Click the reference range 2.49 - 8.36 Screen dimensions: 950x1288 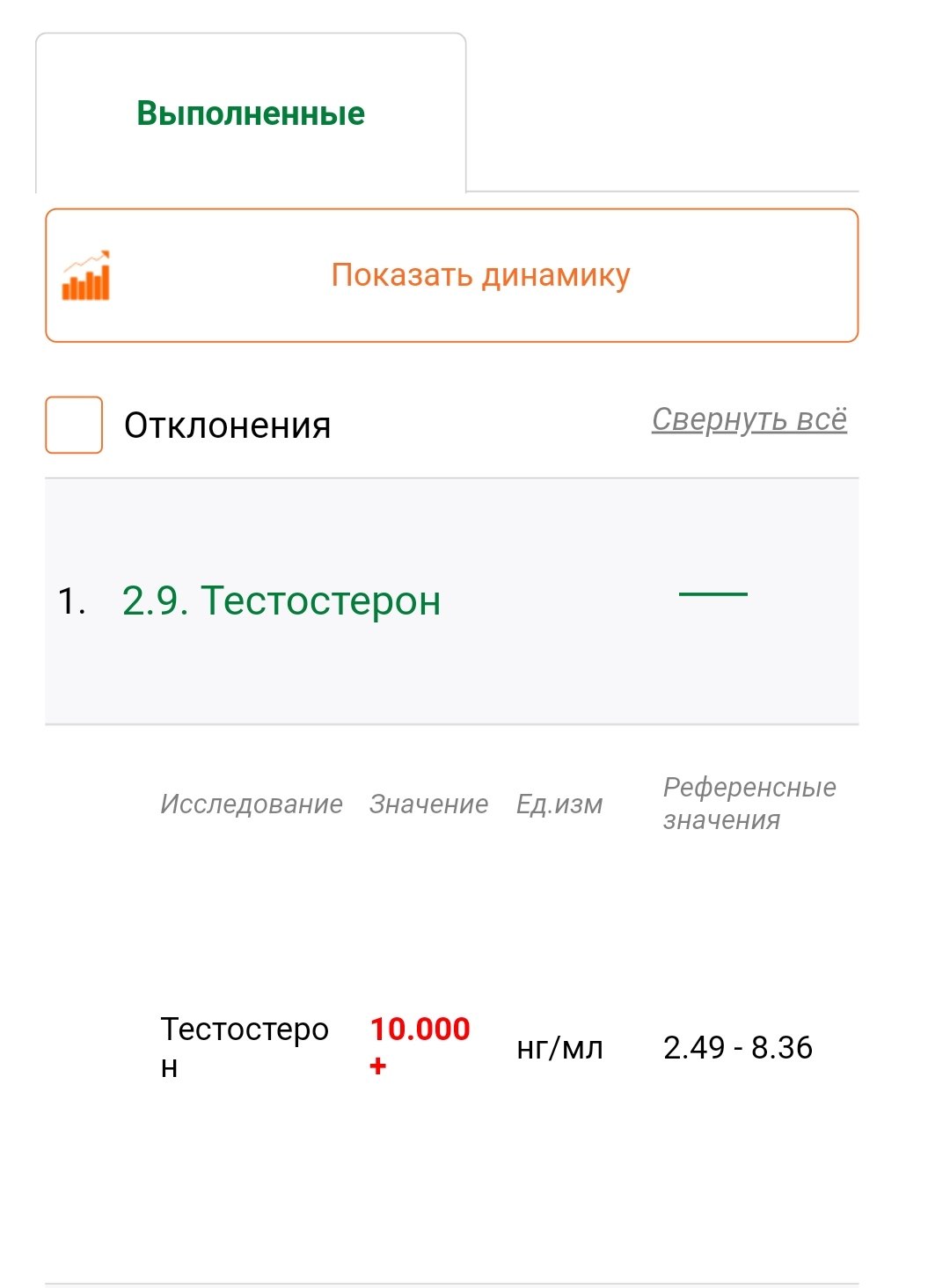(x=739, y=1048)
